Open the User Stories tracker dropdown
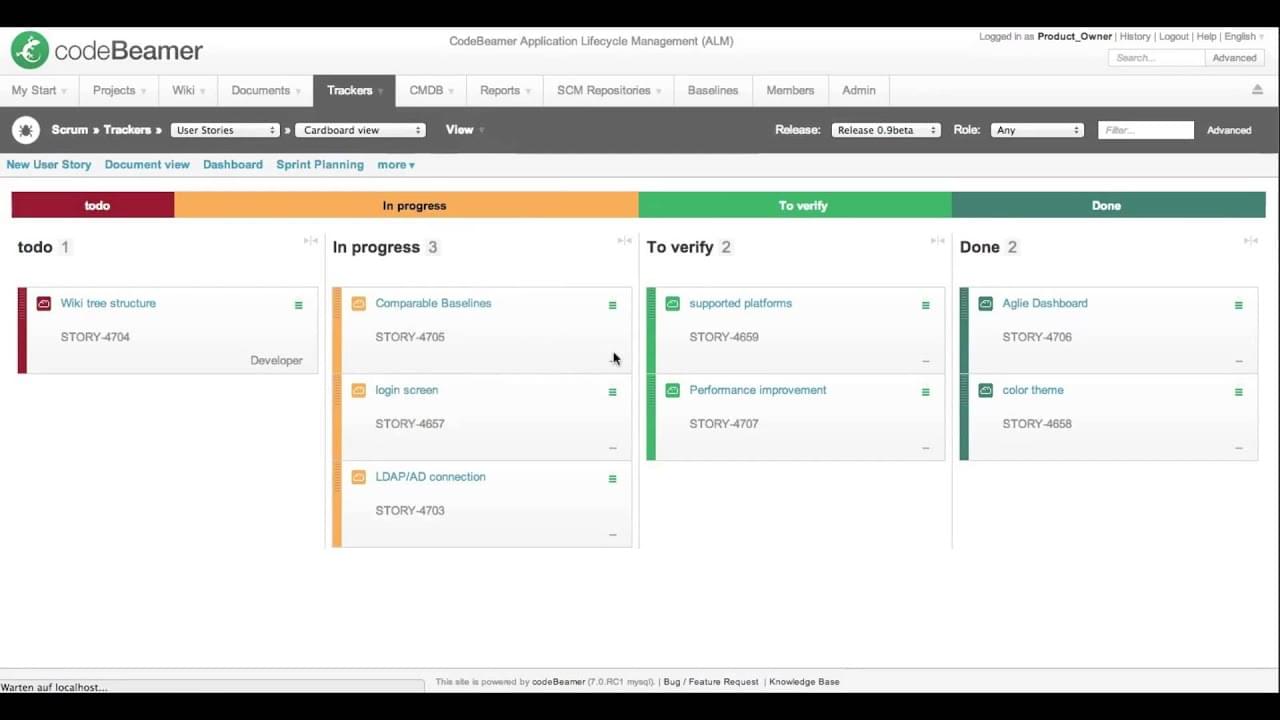Screen dimensions: 1280x720 coord(225,130)
